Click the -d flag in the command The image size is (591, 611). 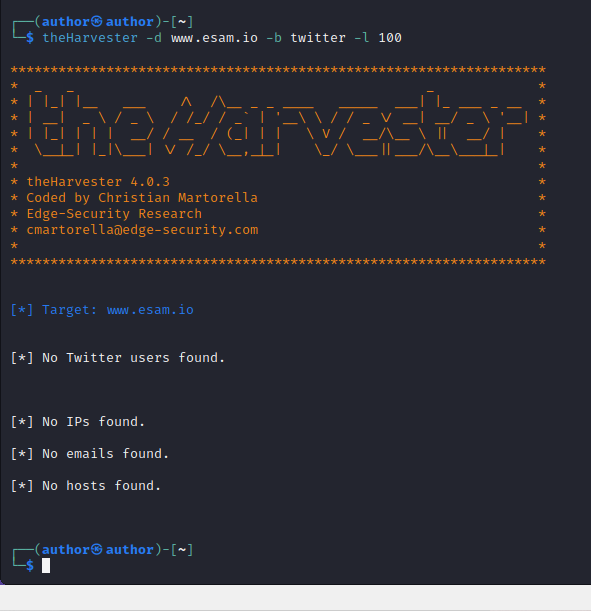coord(154,38)
